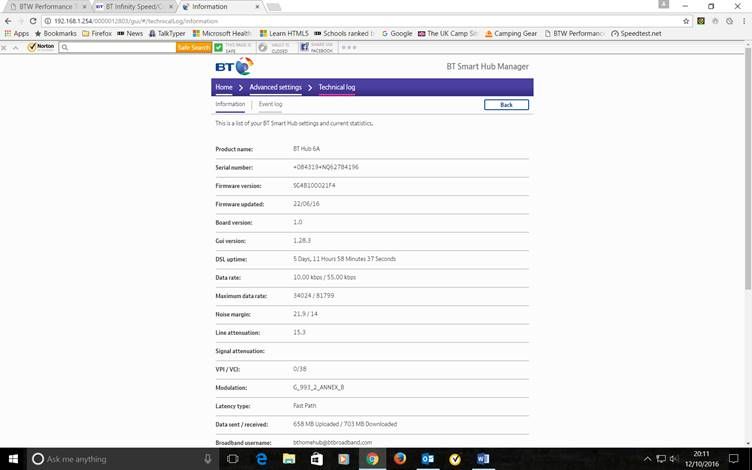Open Norton toolbar more options dots

tap(349, 47)
